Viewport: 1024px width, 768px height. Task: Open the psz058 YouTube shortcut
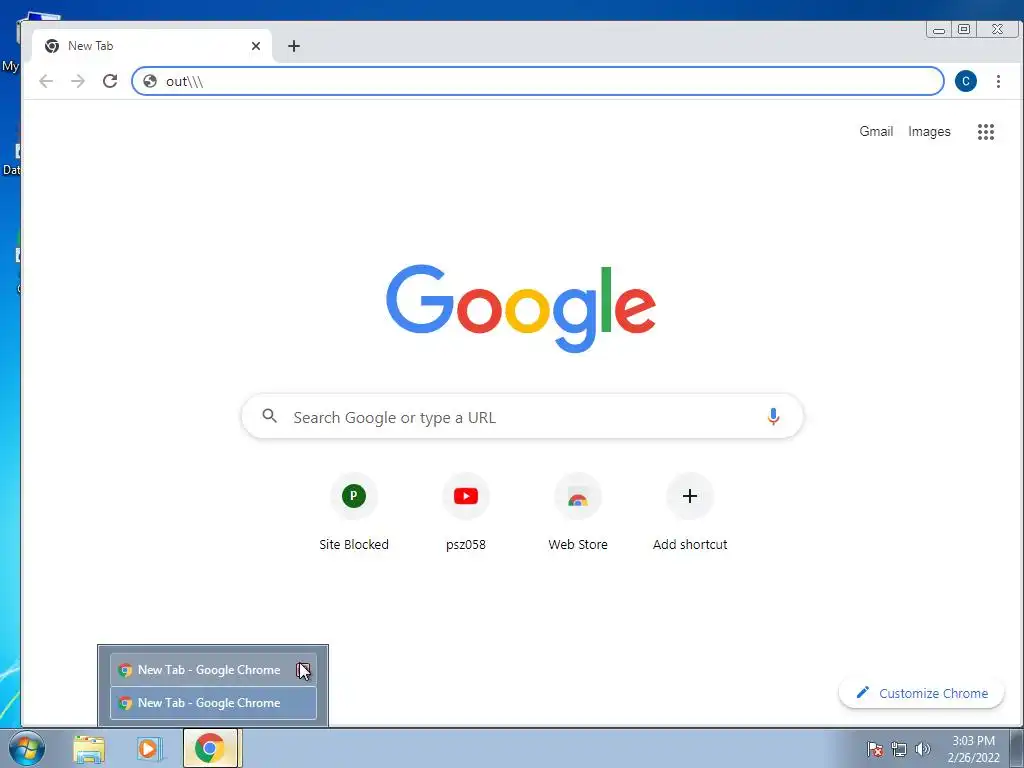coord(466,513)
